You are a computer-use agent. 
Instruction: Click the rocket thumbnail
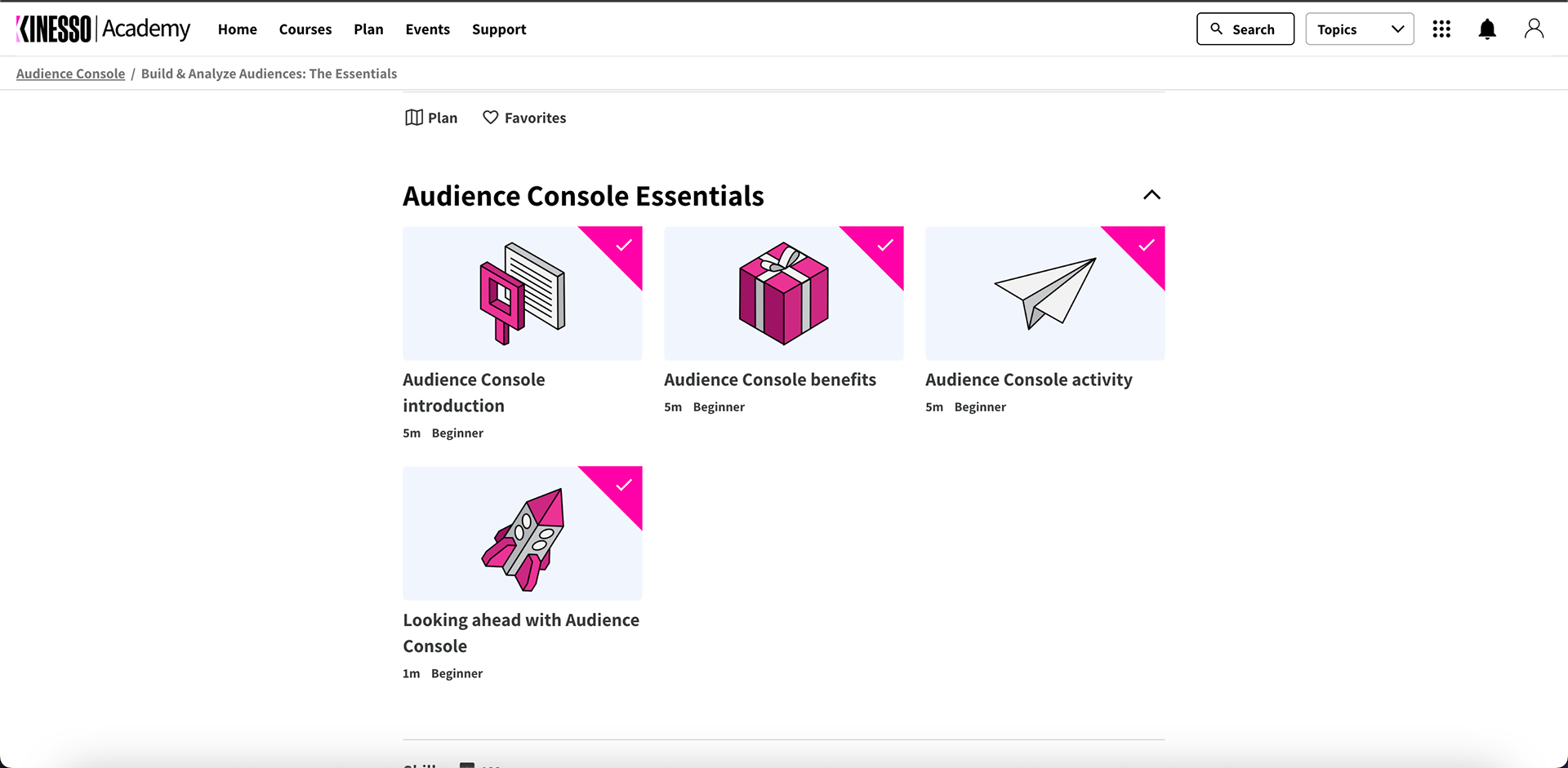coord(523,533)
